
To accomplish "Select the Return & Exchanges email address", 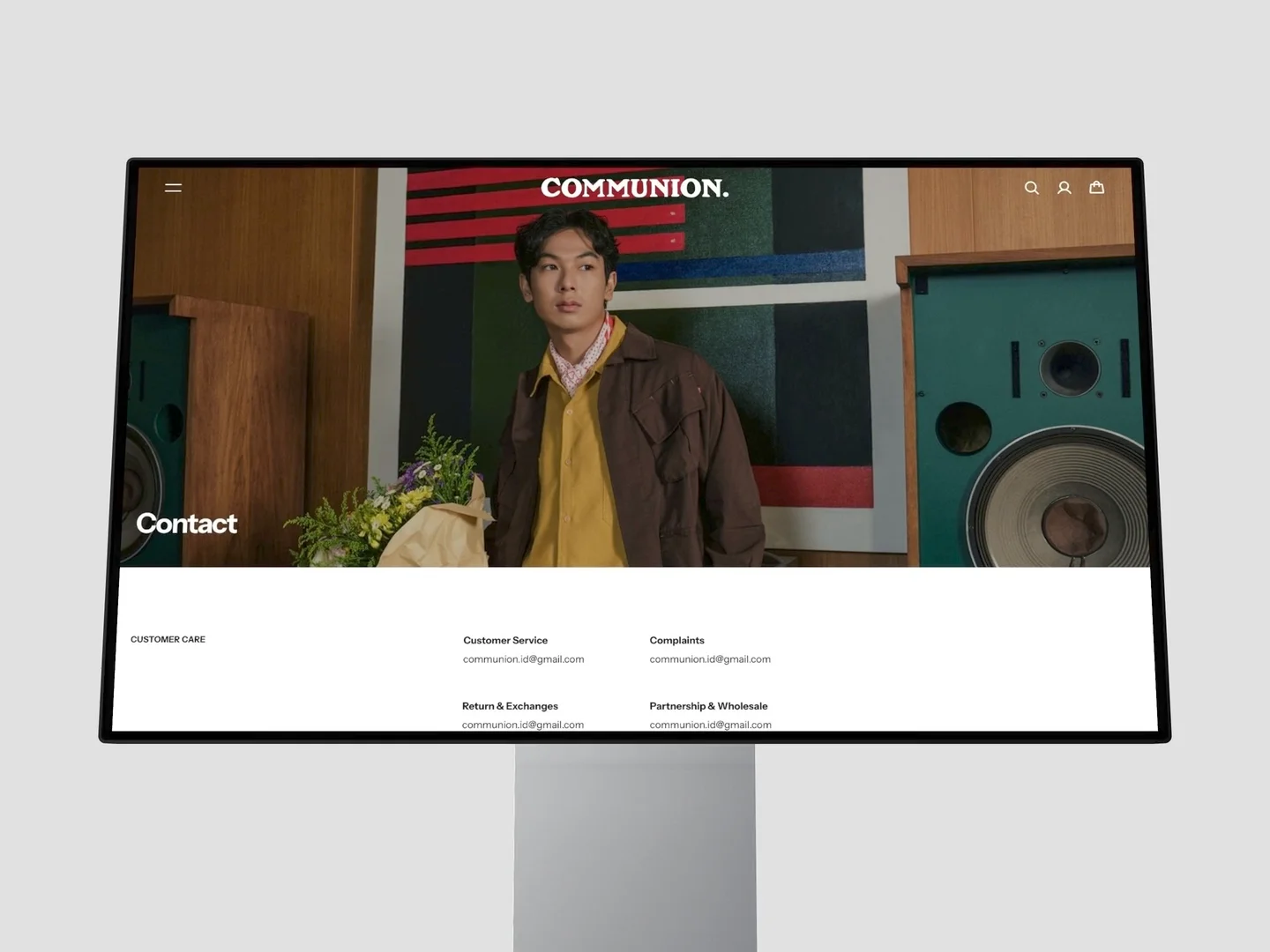I will click(523, 725).
